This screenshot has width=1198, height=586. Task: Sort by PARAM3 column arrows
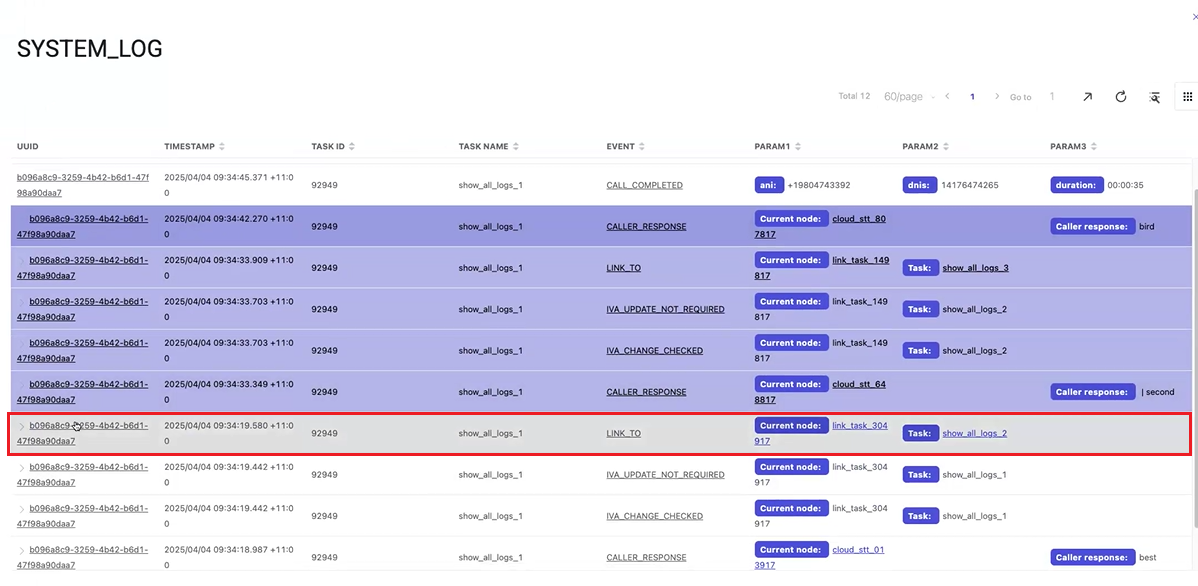click(1094, 147)
